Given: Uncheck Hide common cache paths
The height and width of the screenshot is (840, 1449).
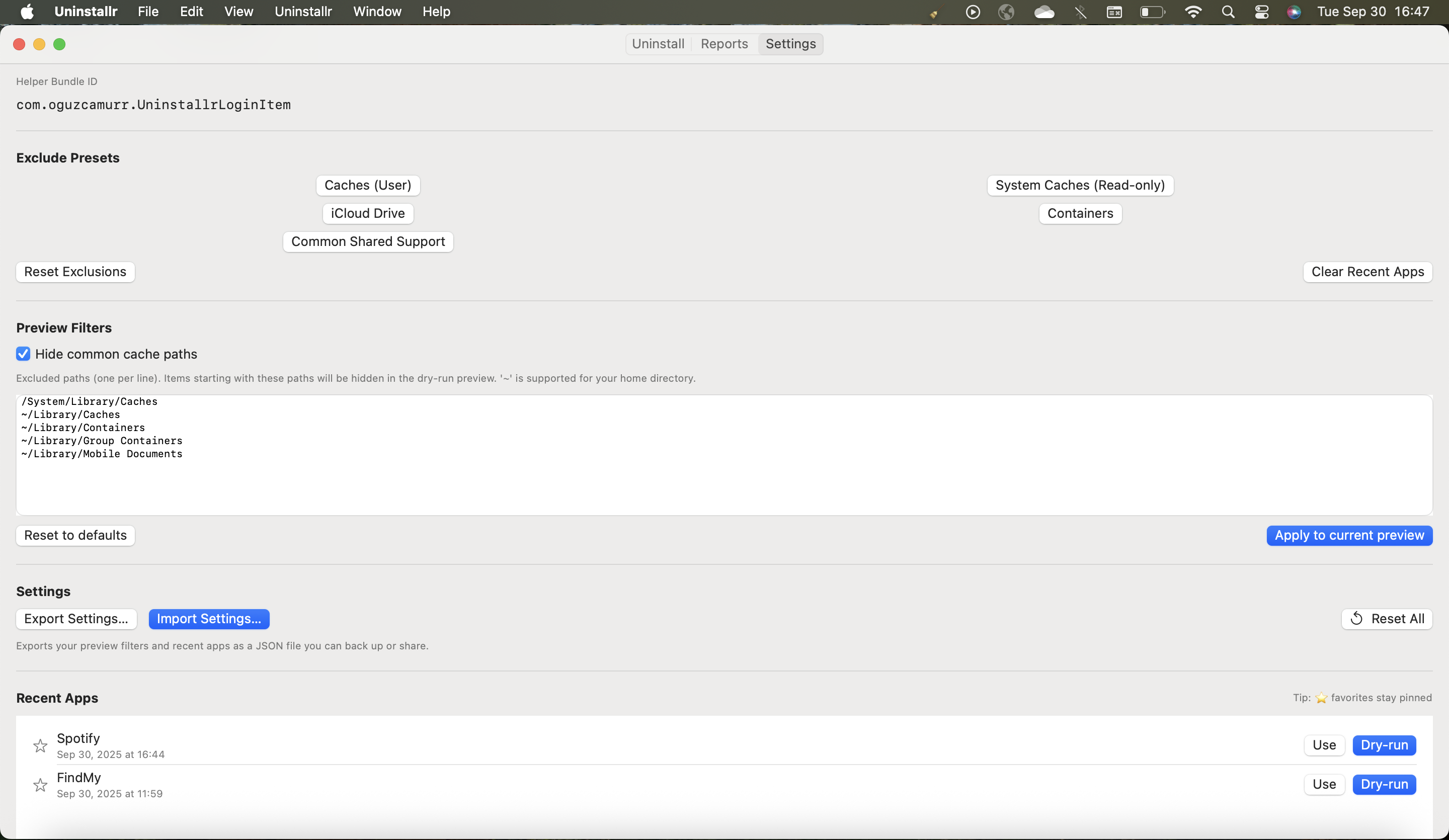Looking at the screenshot, I should click(23, 354).
